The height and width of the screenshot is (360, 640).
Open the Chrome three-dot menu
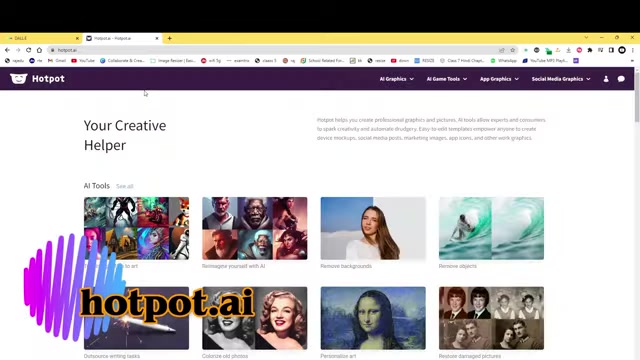click(633, 50)
